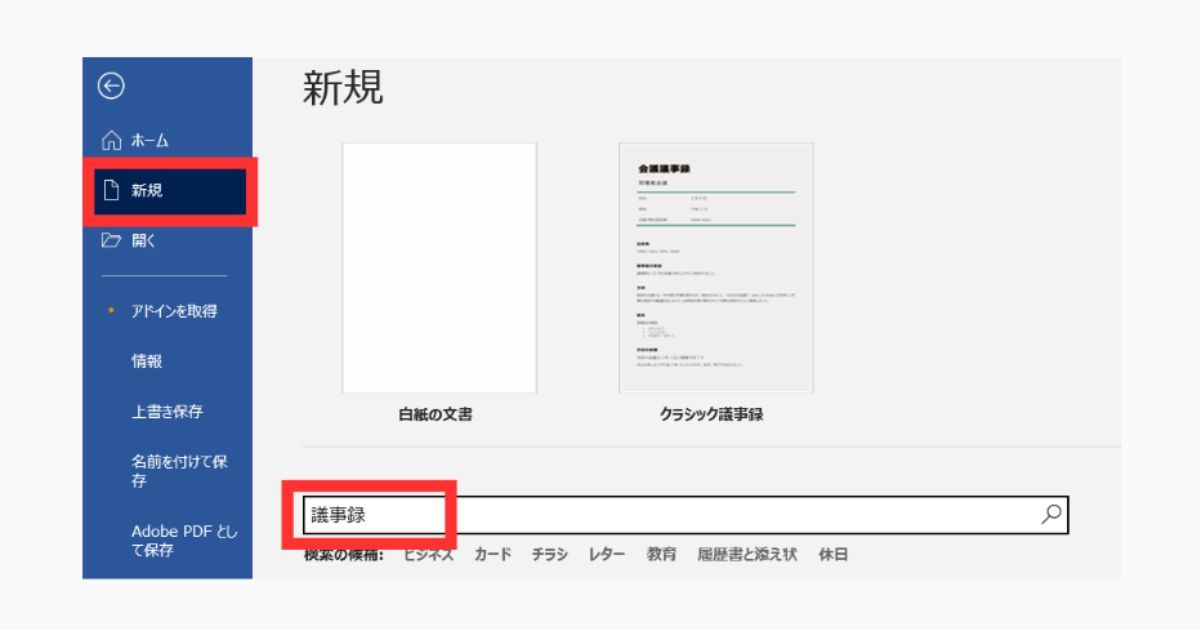The image size is (1200, 630).
Task: Click the magnifier search icon
Action: click(x=1051, y=515)
